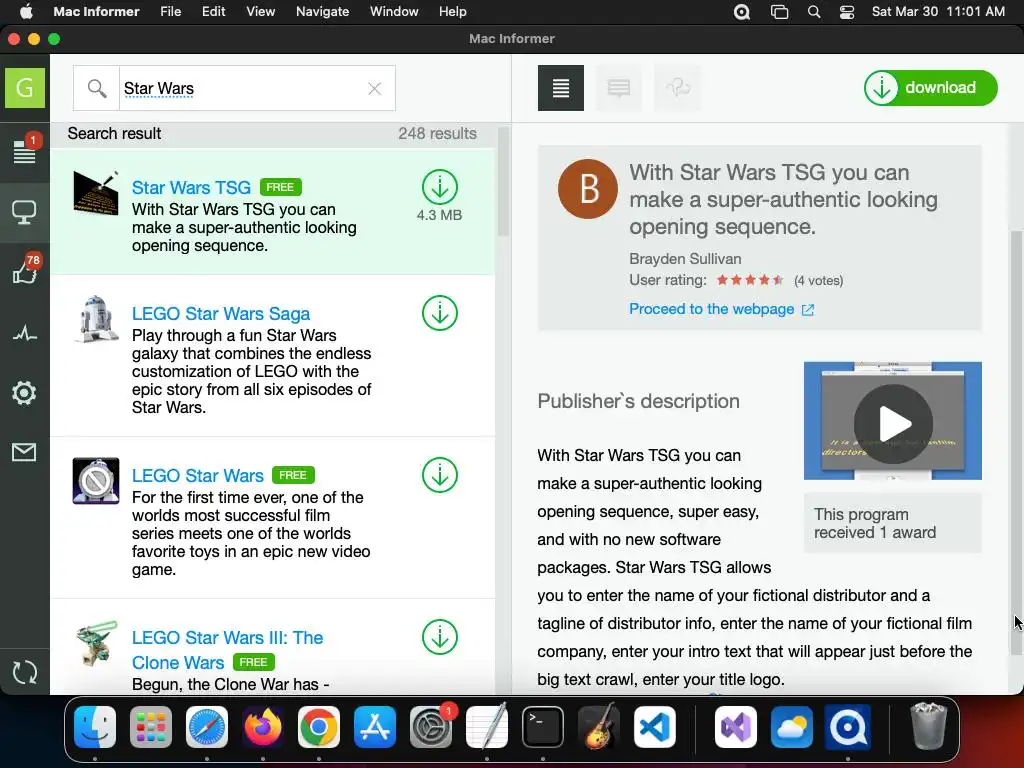This screenshot has width=1024, height=768.
Task: Click the user rating stars
Action: point(750,280)
